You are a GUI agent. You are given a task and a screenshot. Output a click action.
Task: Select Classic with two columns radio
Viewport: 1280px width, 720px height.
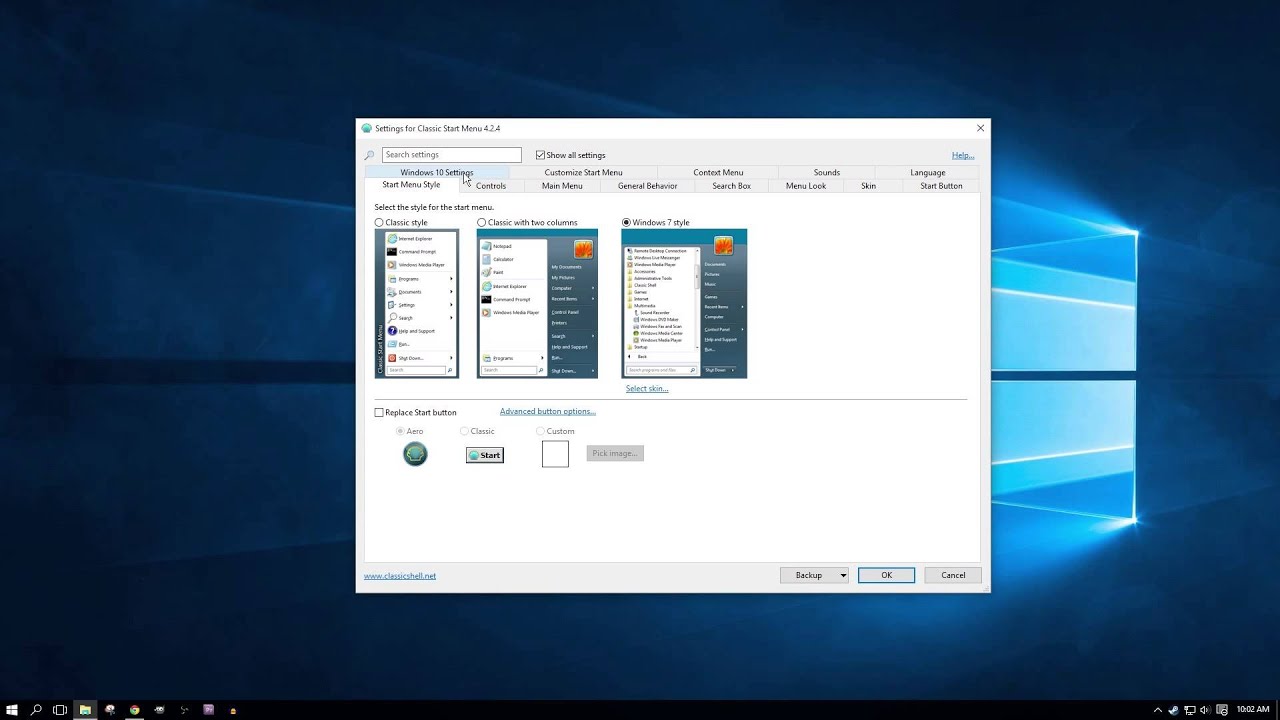pos(482,223)
